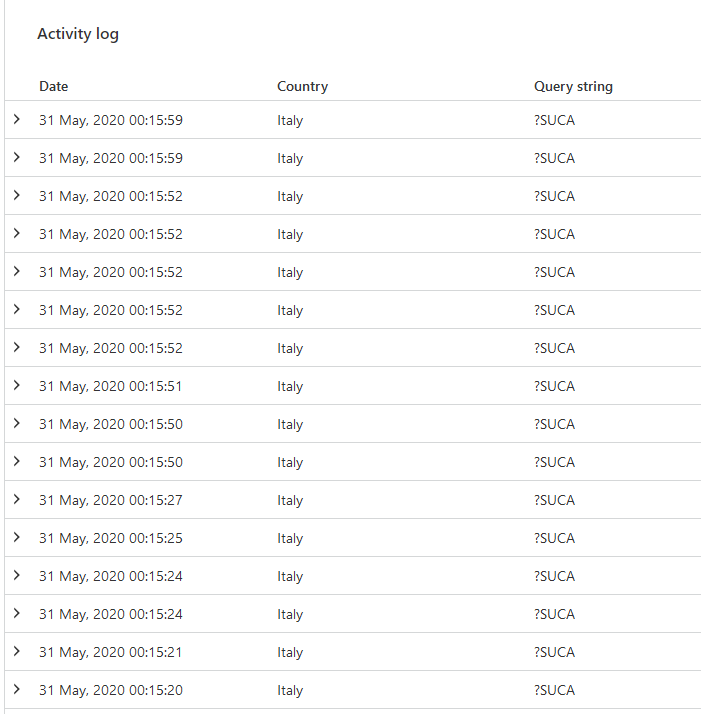Click ?SUCA query in the 00:15:20 row
This screenshot has height=714, width=701.
point(555,690)
